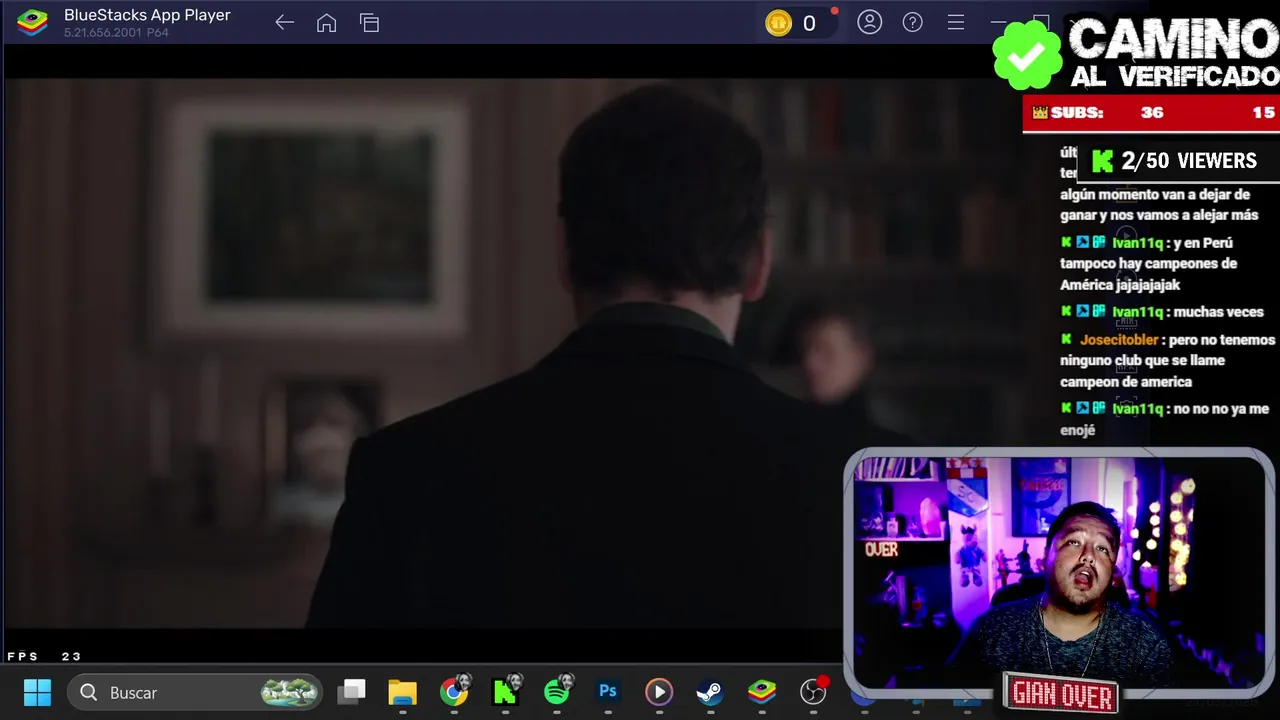Open the BlueStacks help question-mark icon
This screenshot has height=720, width=1280.
click(912, 22)
